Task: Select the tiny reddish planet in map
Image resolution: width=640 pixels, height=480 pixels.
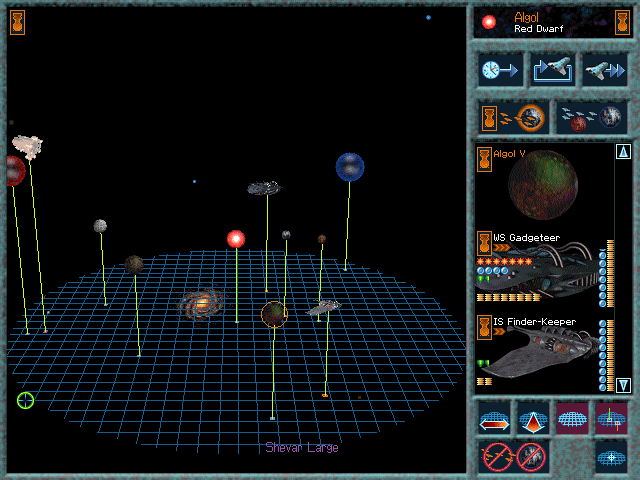Action: (x=322, y=239)
